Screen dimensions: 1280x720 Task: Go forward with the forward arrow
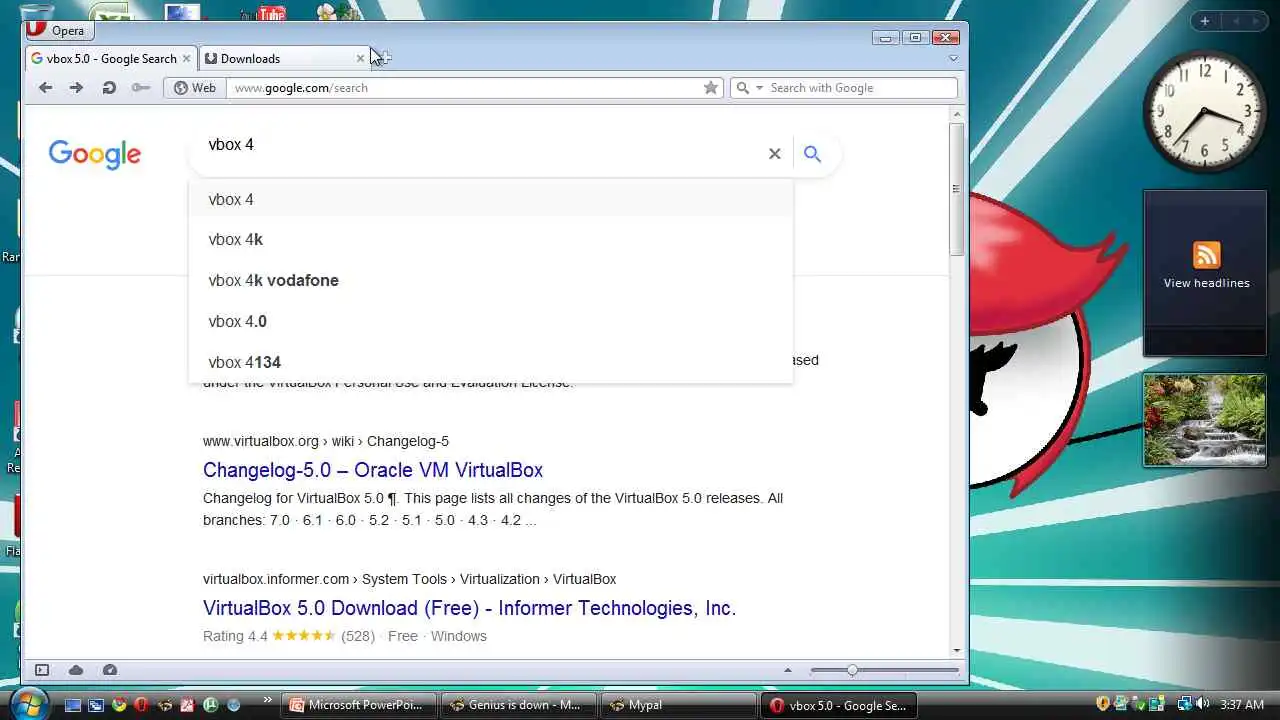(x=76, y=88)
